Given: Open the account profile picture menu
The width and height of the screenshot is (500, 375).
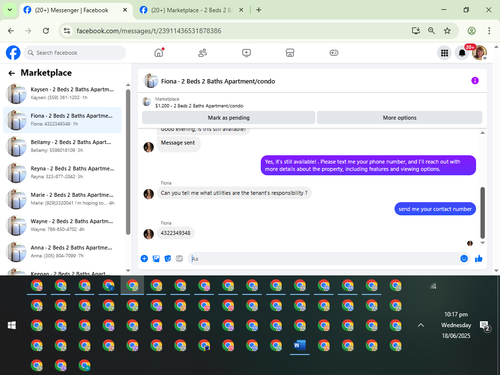Looking at the screenshot, I should tap(479, 53).
